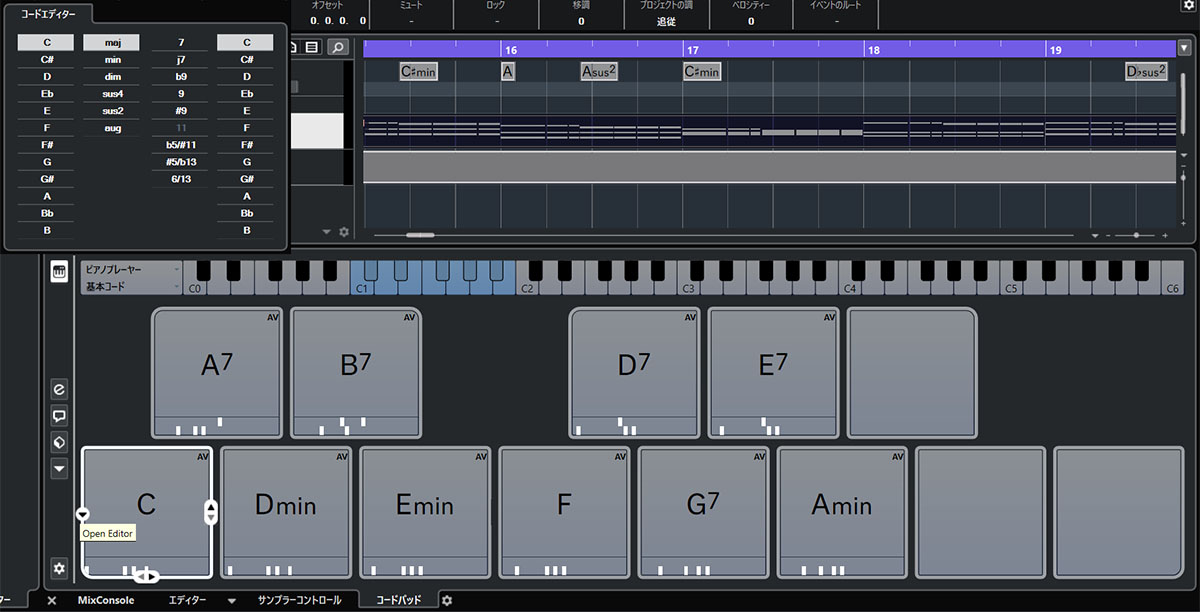This screenshot has width=1200, height=612.
Task: Open chord pads settings gear at lower left
Action: 59,568
